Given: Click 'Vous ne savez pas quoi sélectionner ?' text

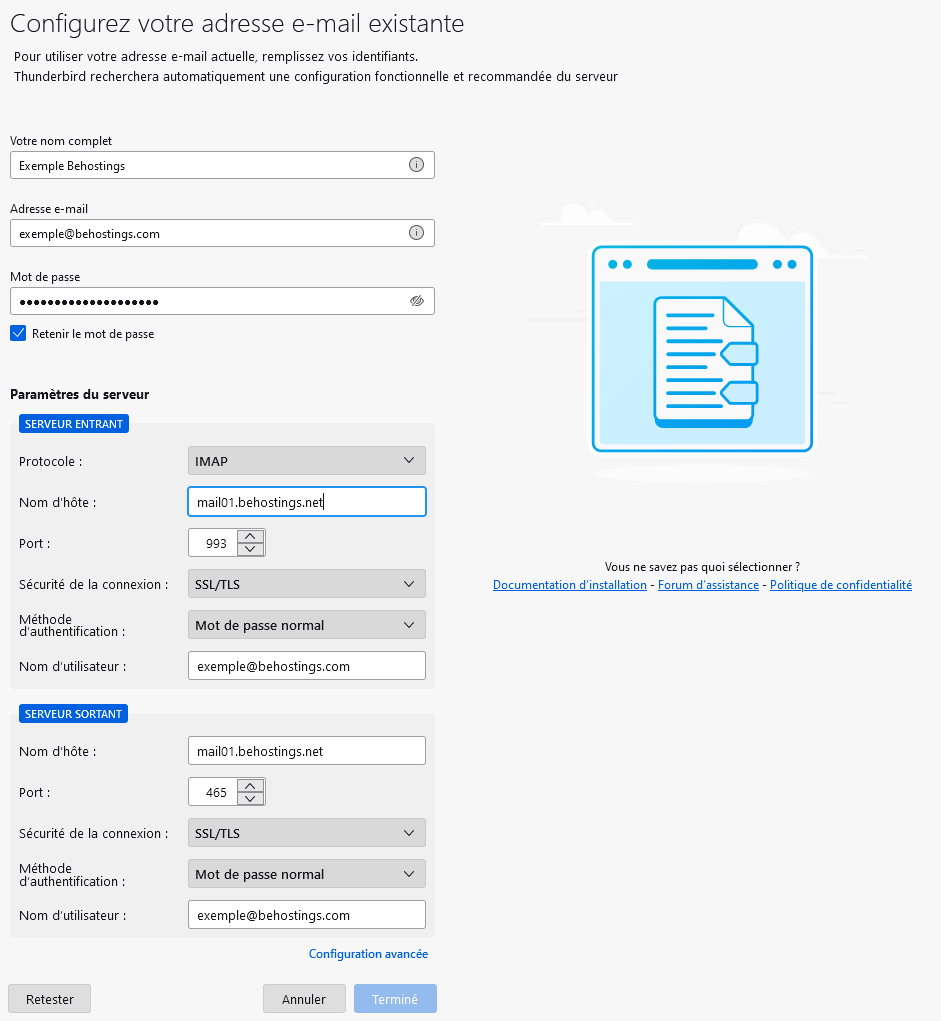Looking at the screenshot, I should click(x=702, y=566).
